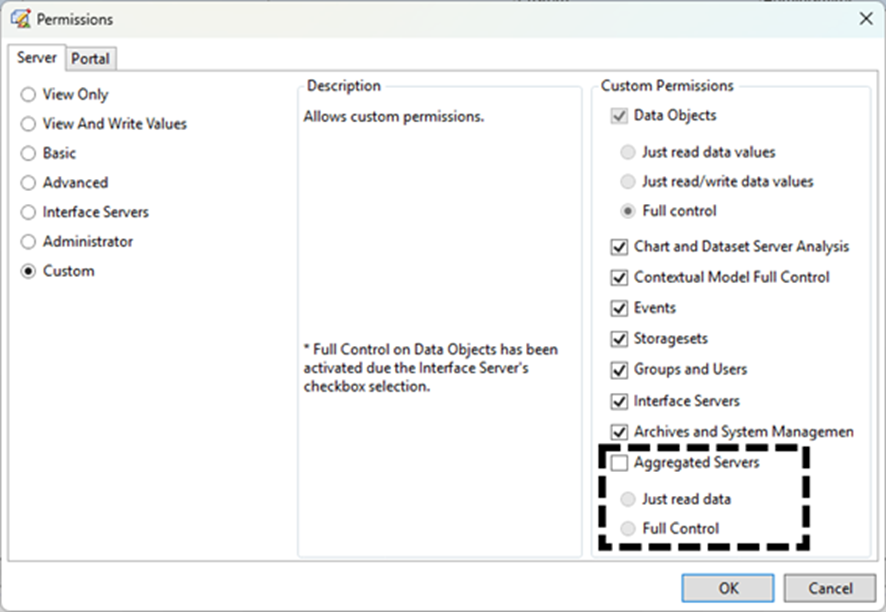Image resolution: width=886 pixels, height=612 pixels.
Task: Click the Permissions window title icon
Action: click(19, 19)
